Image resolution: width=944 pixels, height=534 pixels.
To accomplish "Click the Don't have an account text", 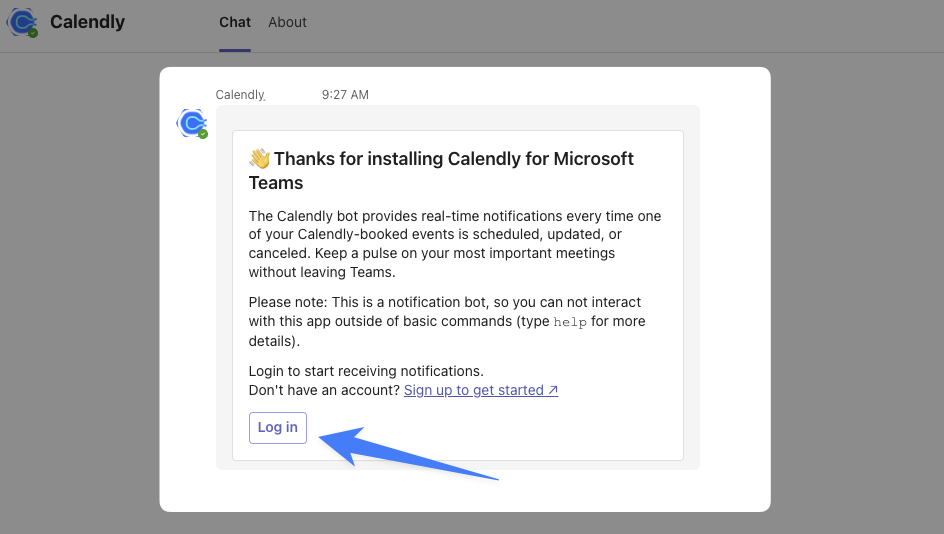I will (324, 391).
